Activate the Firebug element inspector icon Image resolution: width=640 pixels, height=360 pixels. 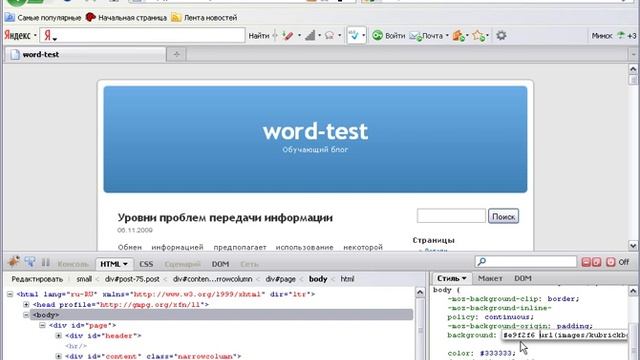click(30, 262)
